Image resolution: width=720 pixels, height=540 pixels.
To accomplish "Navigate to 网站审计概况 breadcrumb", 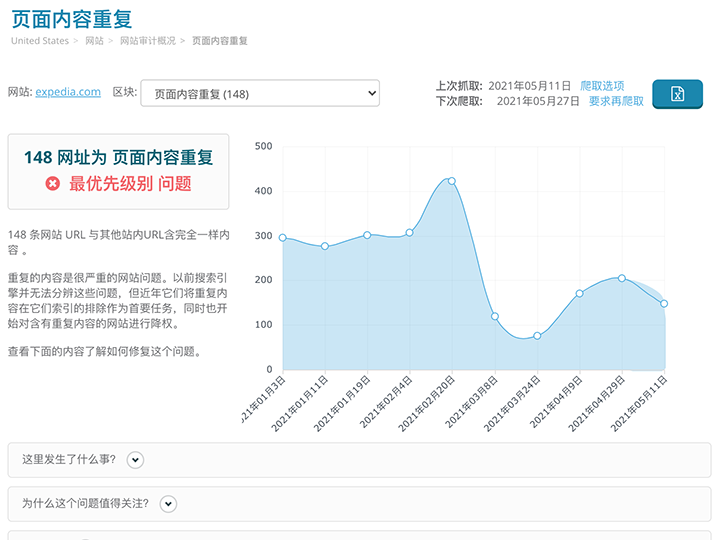I will (147, 41).
